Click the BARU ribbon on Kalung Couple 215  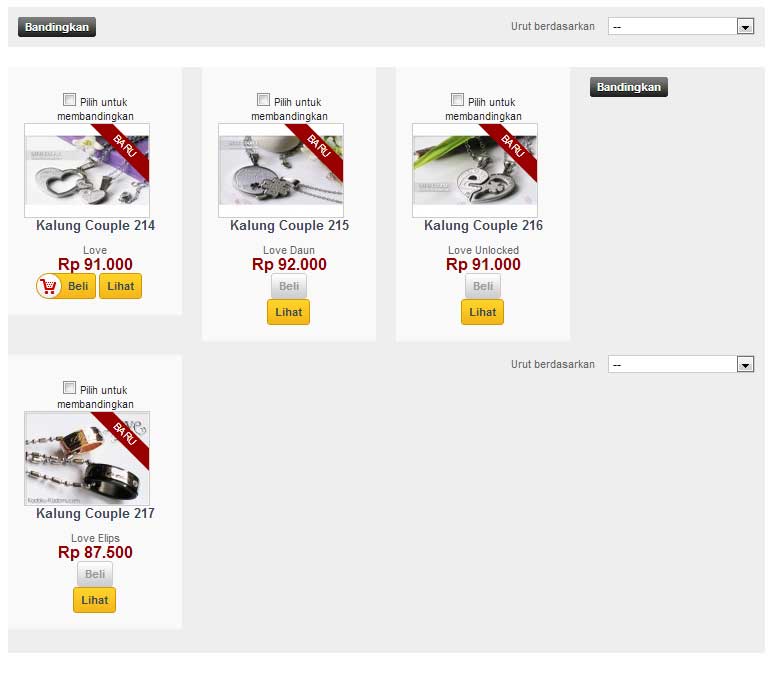pyautogui.click(x=318, y=148)
